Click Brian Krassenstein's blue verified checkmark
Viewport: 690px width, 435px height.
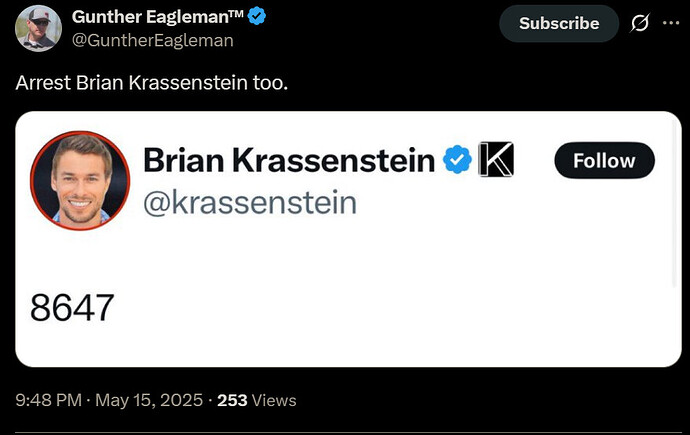[457, 159]
